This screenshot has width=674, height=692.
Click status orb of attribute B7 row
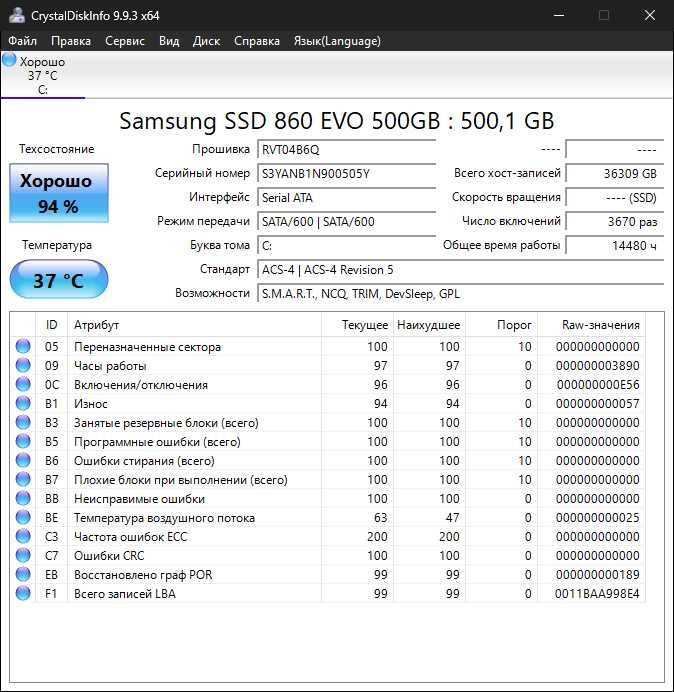point(23,479)
